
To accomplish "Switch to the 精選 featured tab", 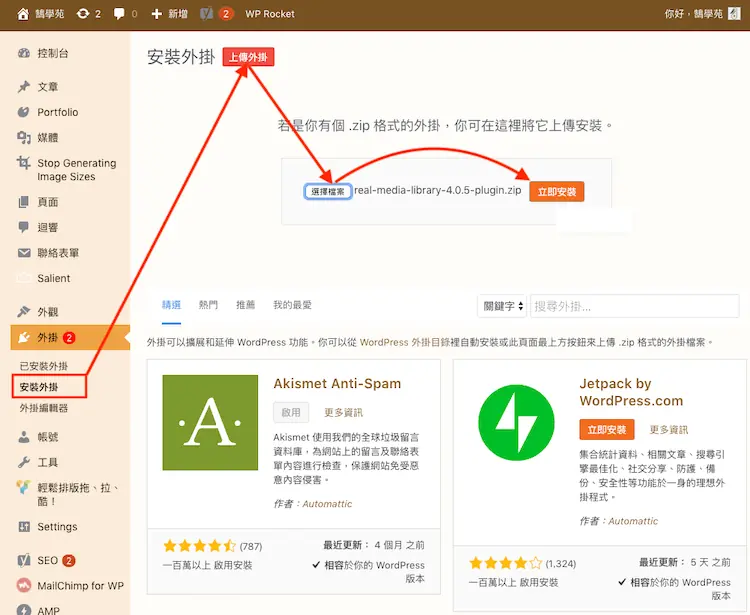I will (x=171, y=305).
